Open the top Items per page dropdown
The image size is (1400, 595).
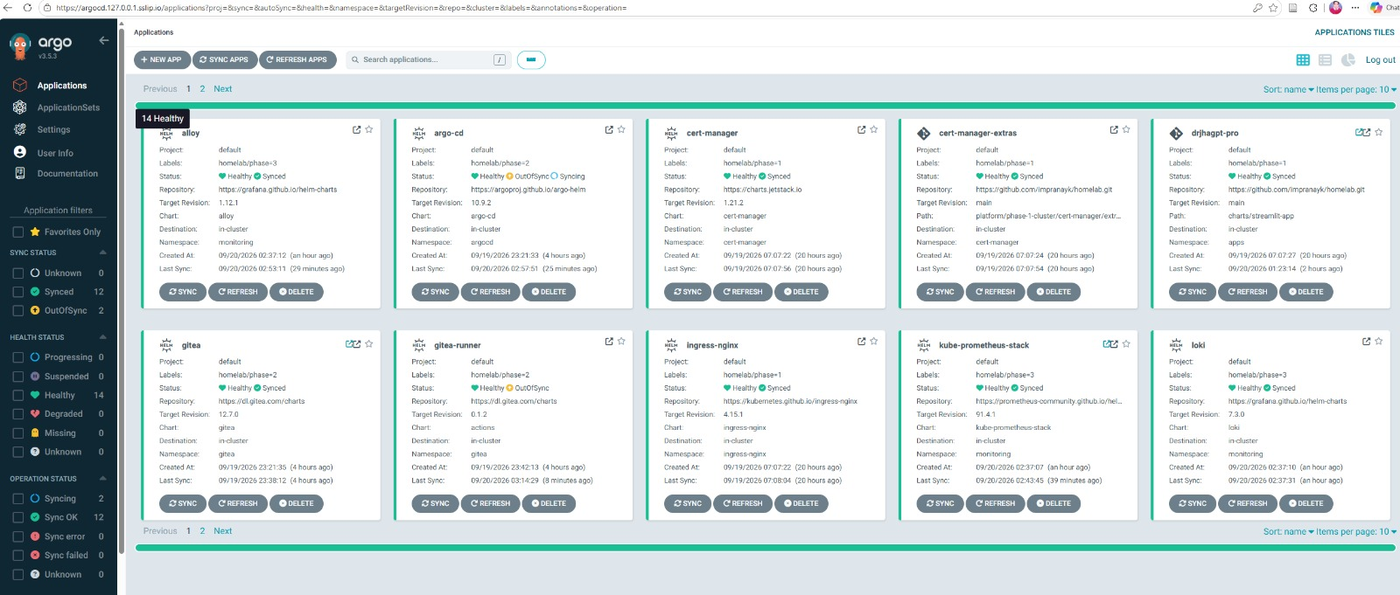pyautogui.click(x=1356, y=89)
